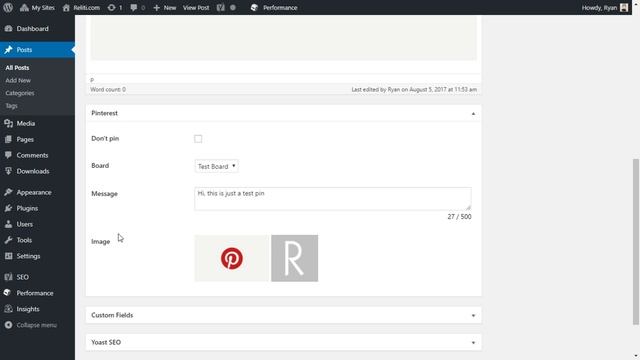Click the Last edited by Ryan text
640x360 pixels.
(x=414, y=89)
